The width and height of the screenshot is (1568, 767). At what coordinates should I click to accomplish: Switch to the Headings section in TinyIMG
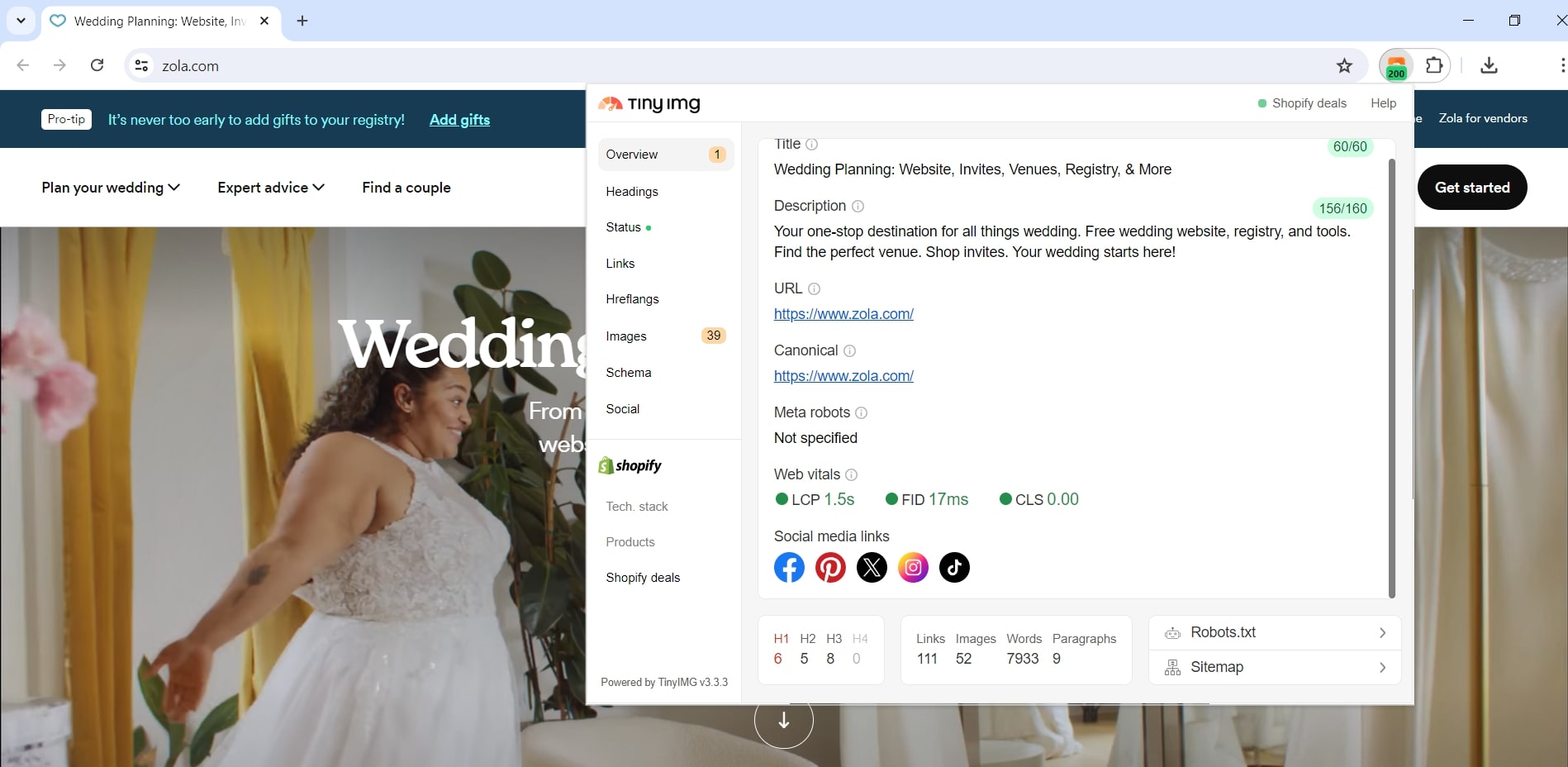coord(631,191)
